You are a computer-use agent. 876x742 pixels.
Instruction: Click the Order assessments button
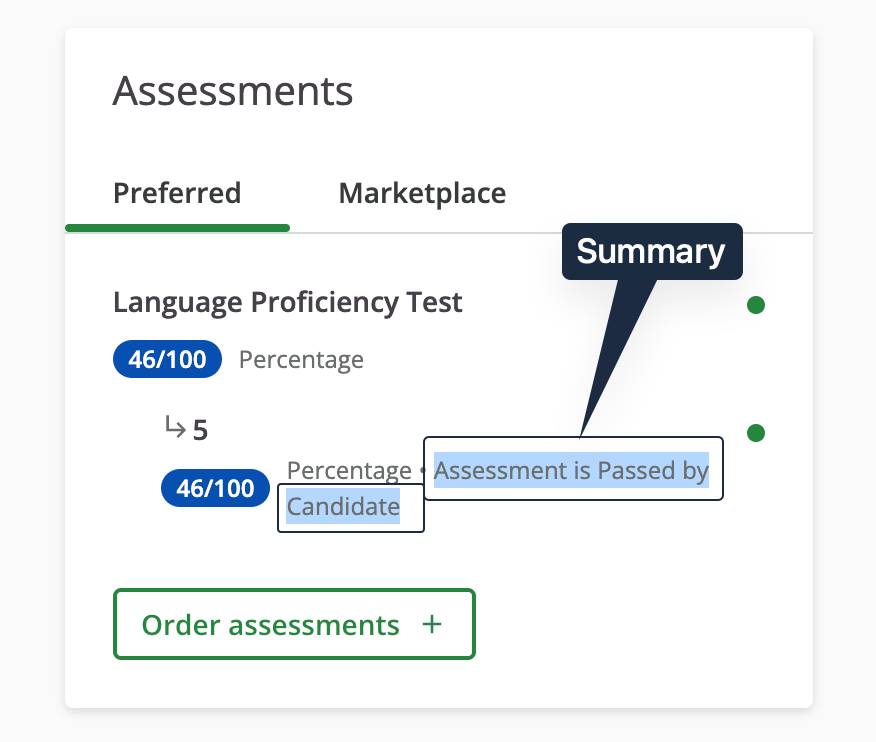(x=294, y=623)
